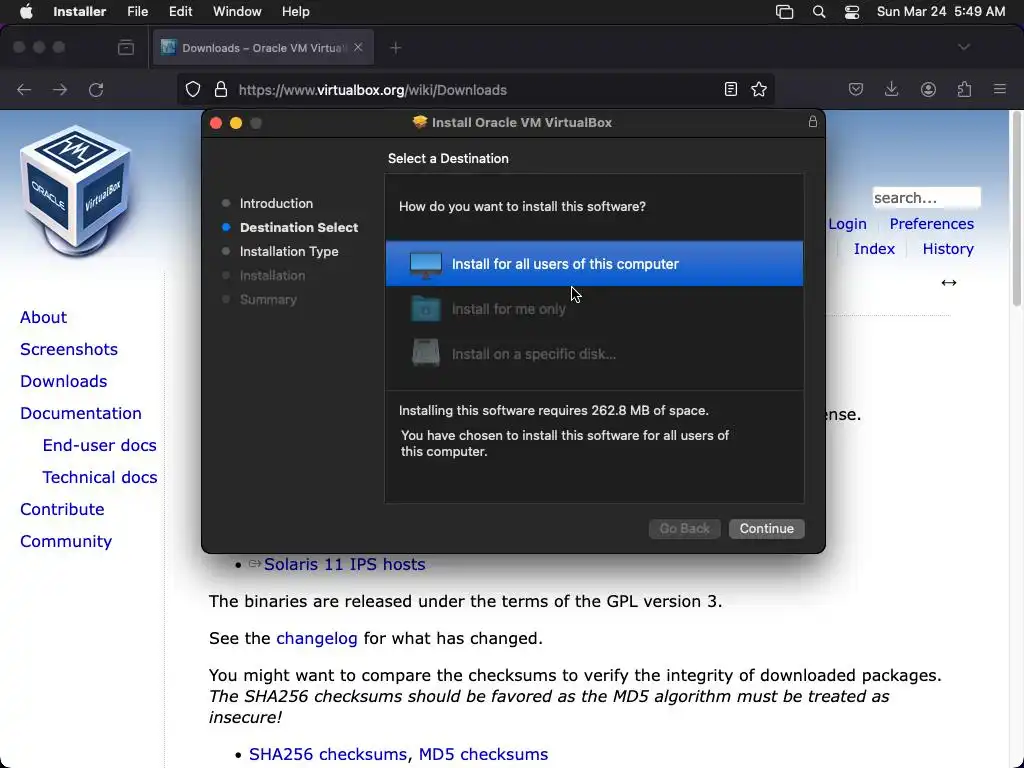Screen dimensions: 1024x768
Task: Open the History link
Action: coord(948,249)
